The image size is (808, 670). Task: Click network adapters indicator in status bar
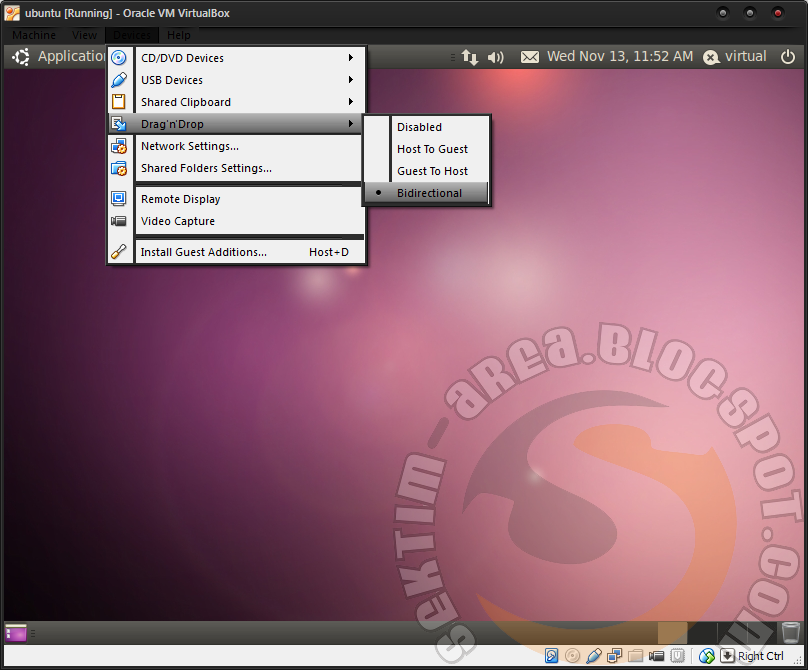click(615, 656)
